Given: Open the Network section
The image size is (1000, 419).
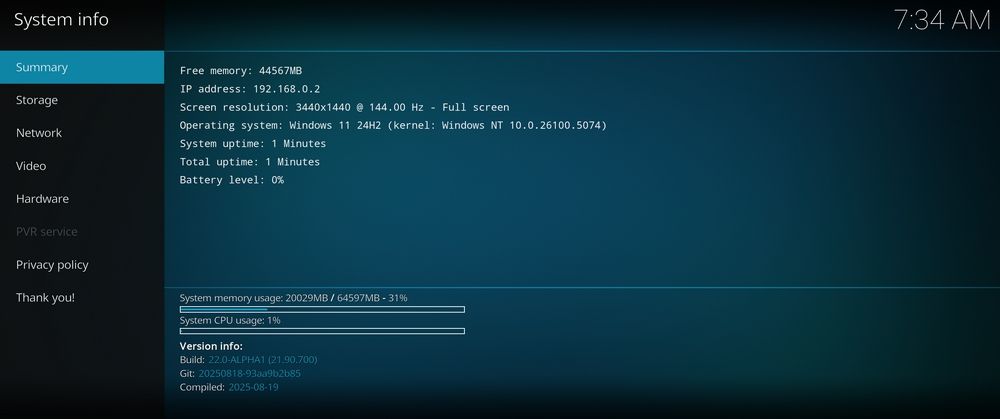Looking at the screenshot, I should 82,133.
